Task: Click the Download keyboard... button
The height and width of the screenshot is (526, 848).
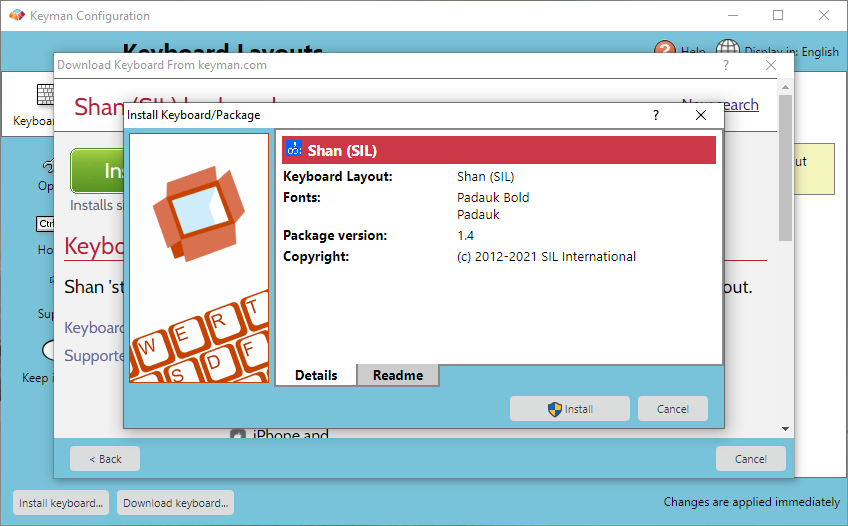Action: [x=175, y=503]
